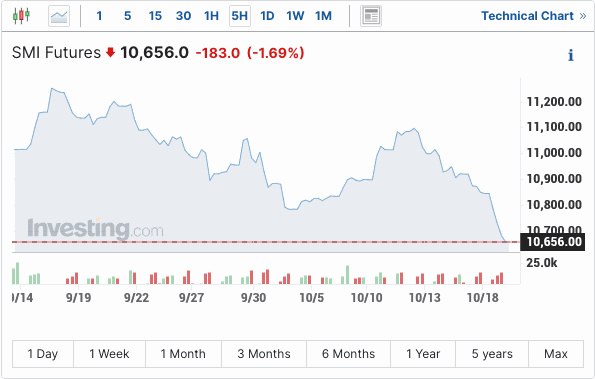
Task: Click the SMI Futures title
Action: tap(56, 52)
